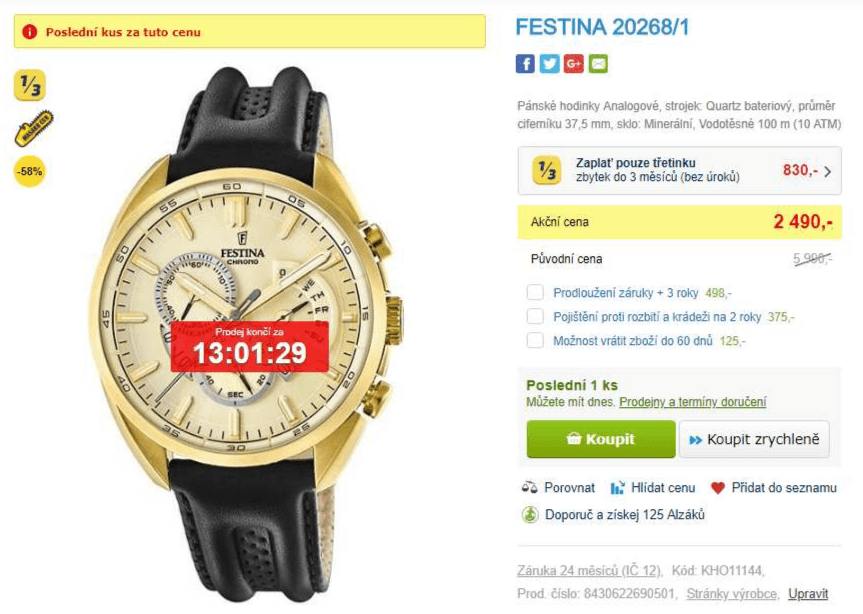863x614 pixels.
Task: Share the watch on Twitter
Action: pyautogui.click(x=548, y=66)
